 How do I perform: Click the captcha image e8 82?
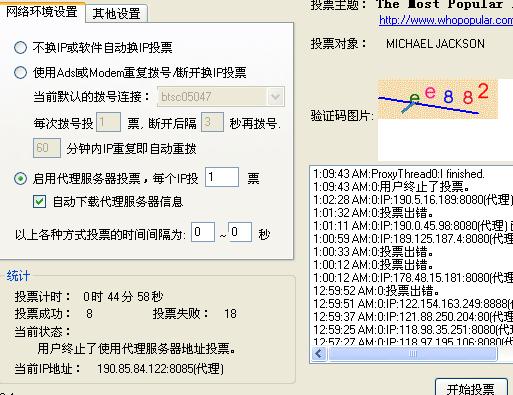pos(437,99)
